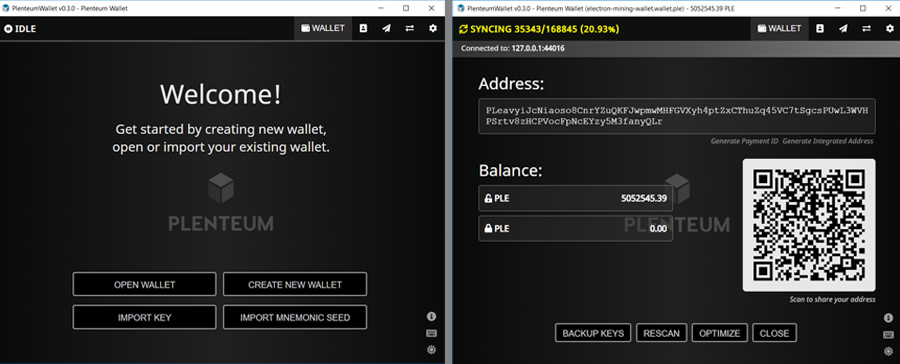This screenshot has width=900, height=364.
Task: Click CREATE NEW WALLET button
Action: tap(295, 284)
